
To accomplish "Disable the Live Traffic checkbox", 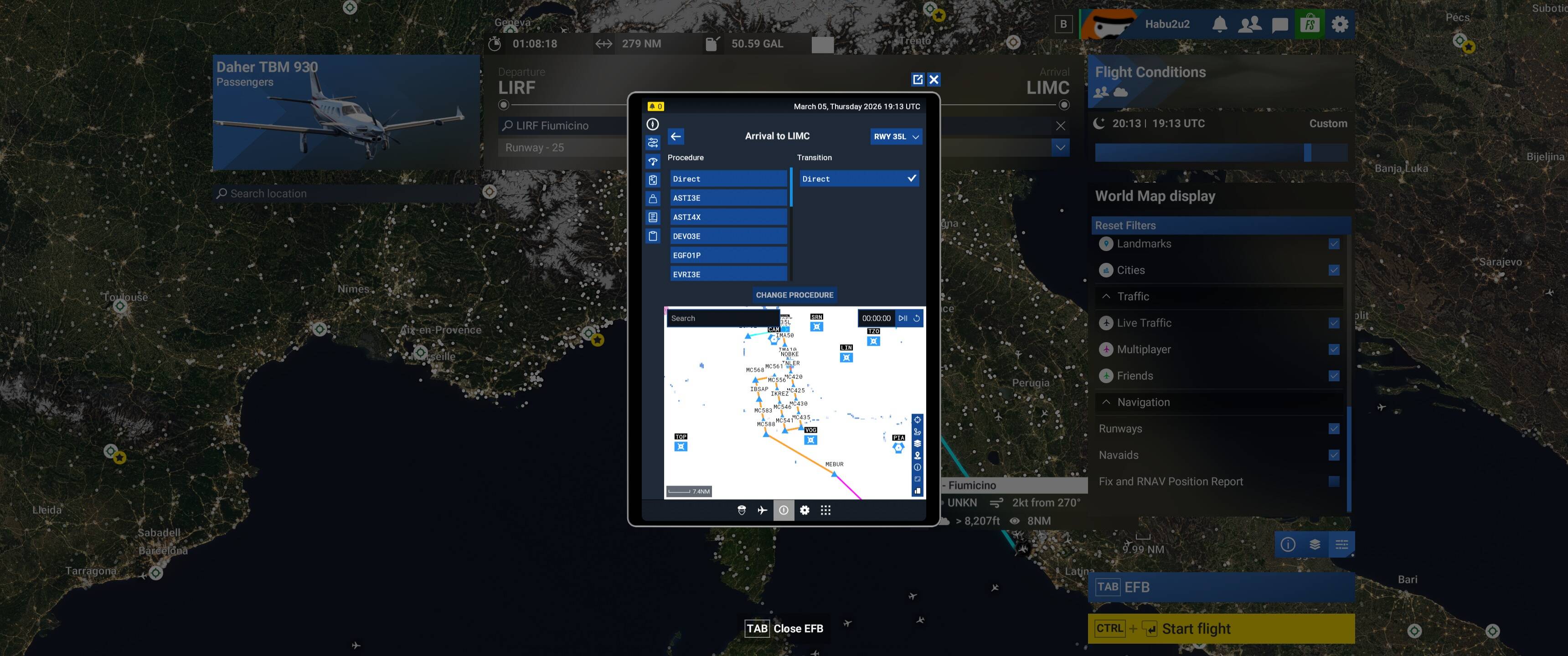I will pos(1334,323).
